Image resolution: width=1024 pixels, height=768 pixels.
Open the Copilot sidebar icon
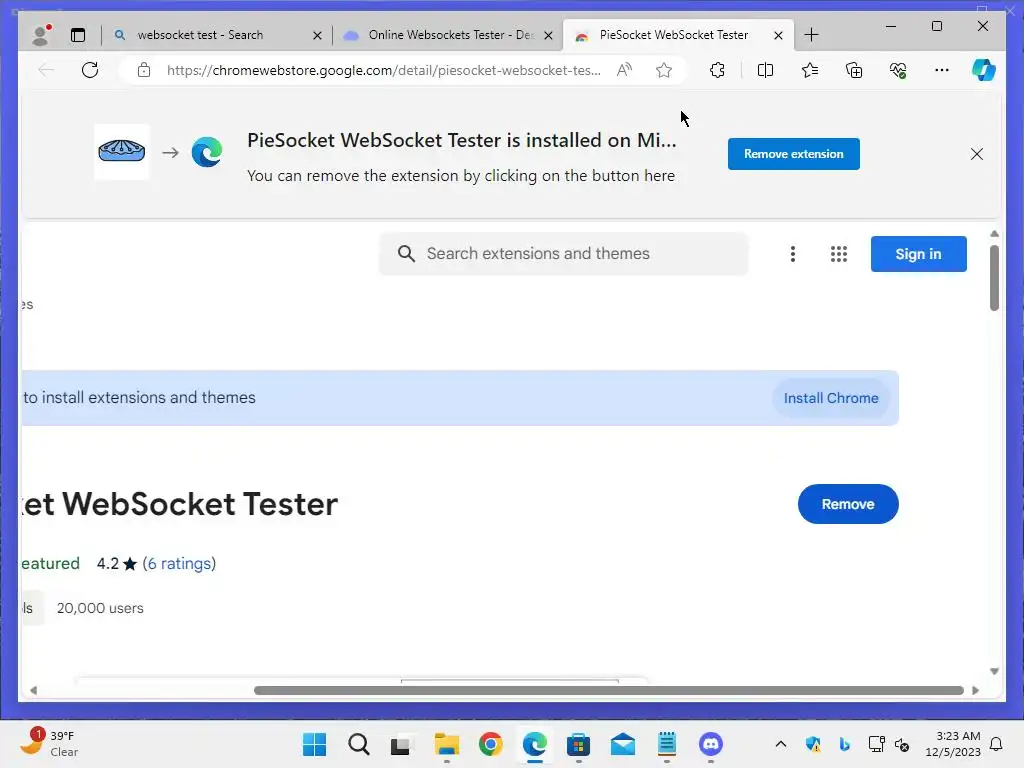pos(984,70)
